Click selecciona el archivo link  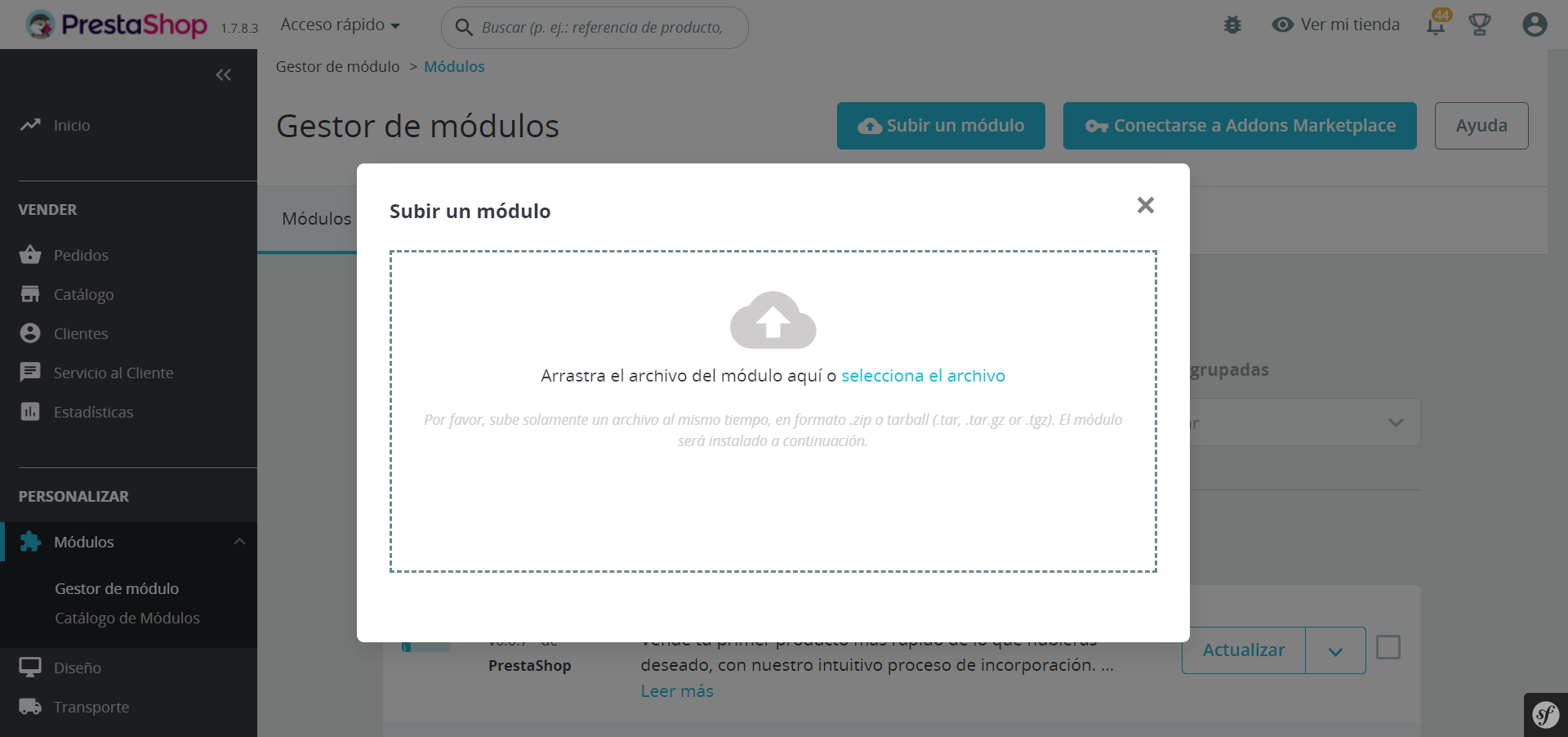click(x=923, y=376)
